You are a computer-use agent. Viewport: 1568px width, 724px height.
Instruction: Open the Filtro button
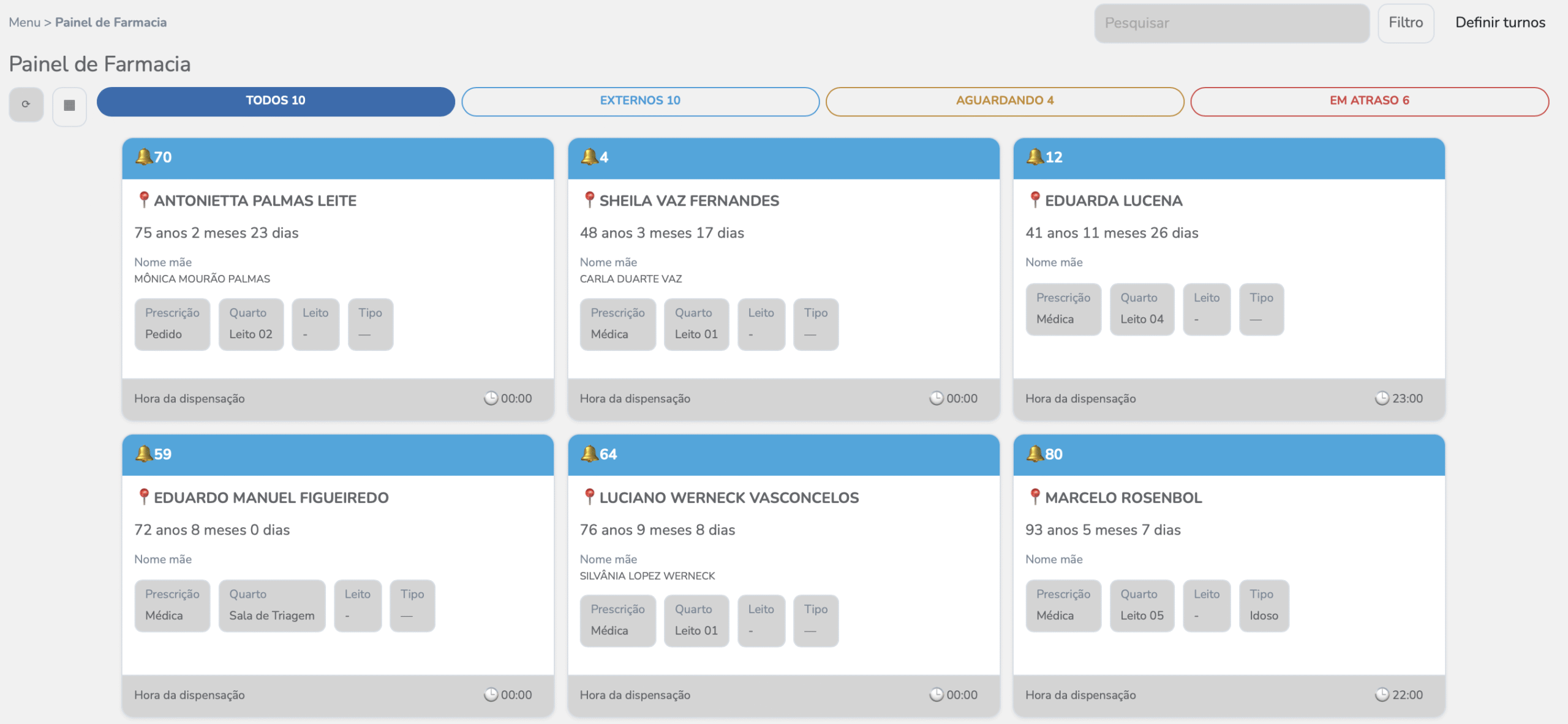pos(1405,23)
